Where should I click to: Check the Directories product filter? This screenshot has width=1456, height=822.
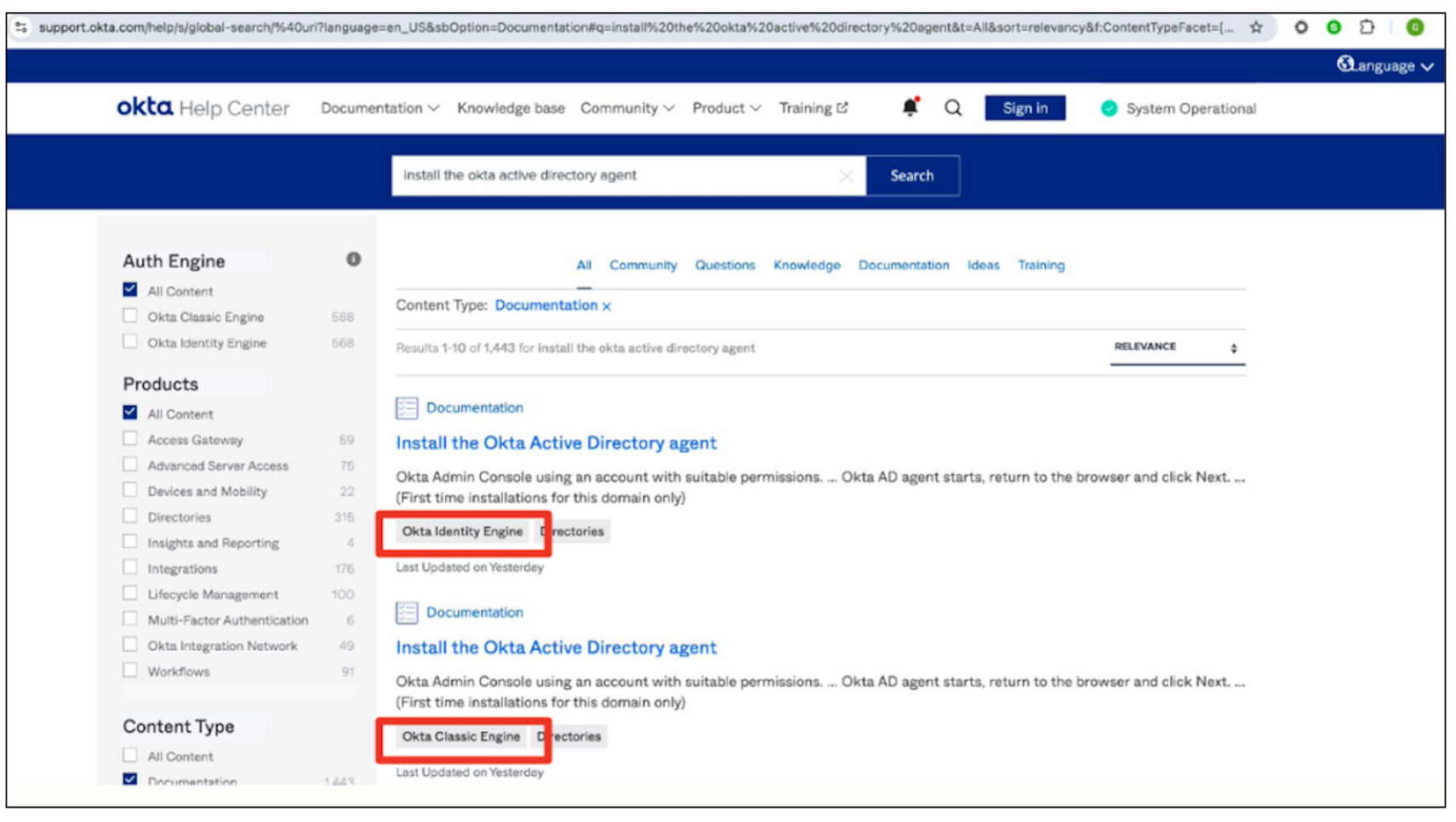(x=129, y=516)
